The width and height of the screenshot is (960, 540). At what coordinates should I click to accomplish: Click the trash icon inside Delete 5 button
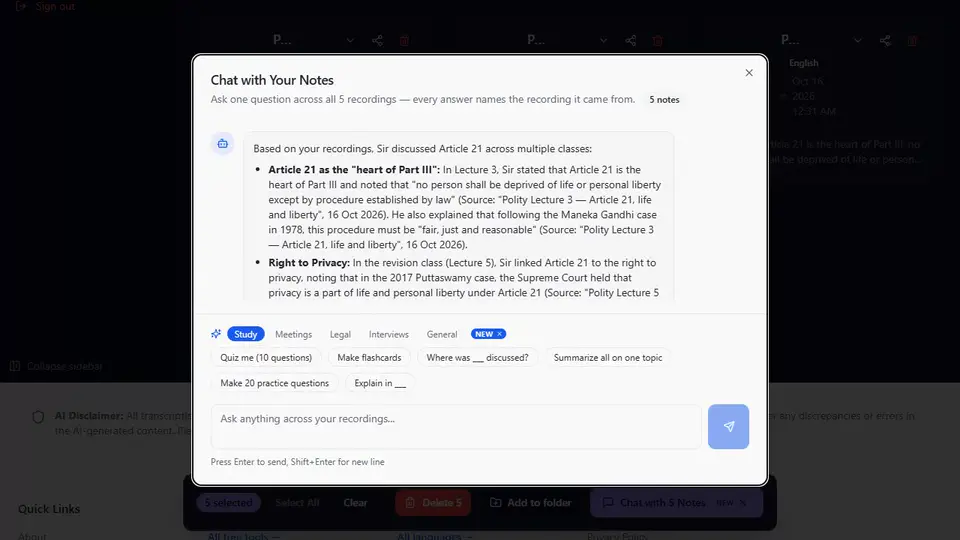coord(410,503)
